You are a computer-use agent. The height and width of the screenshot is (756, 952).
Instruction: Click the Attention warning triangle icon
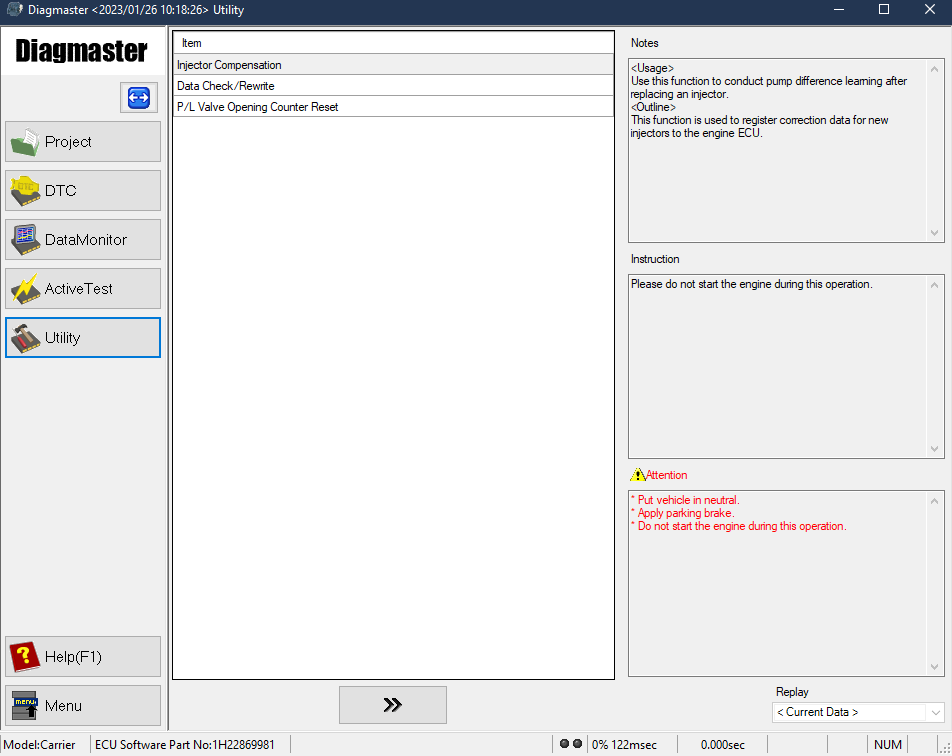click(638, 474)
